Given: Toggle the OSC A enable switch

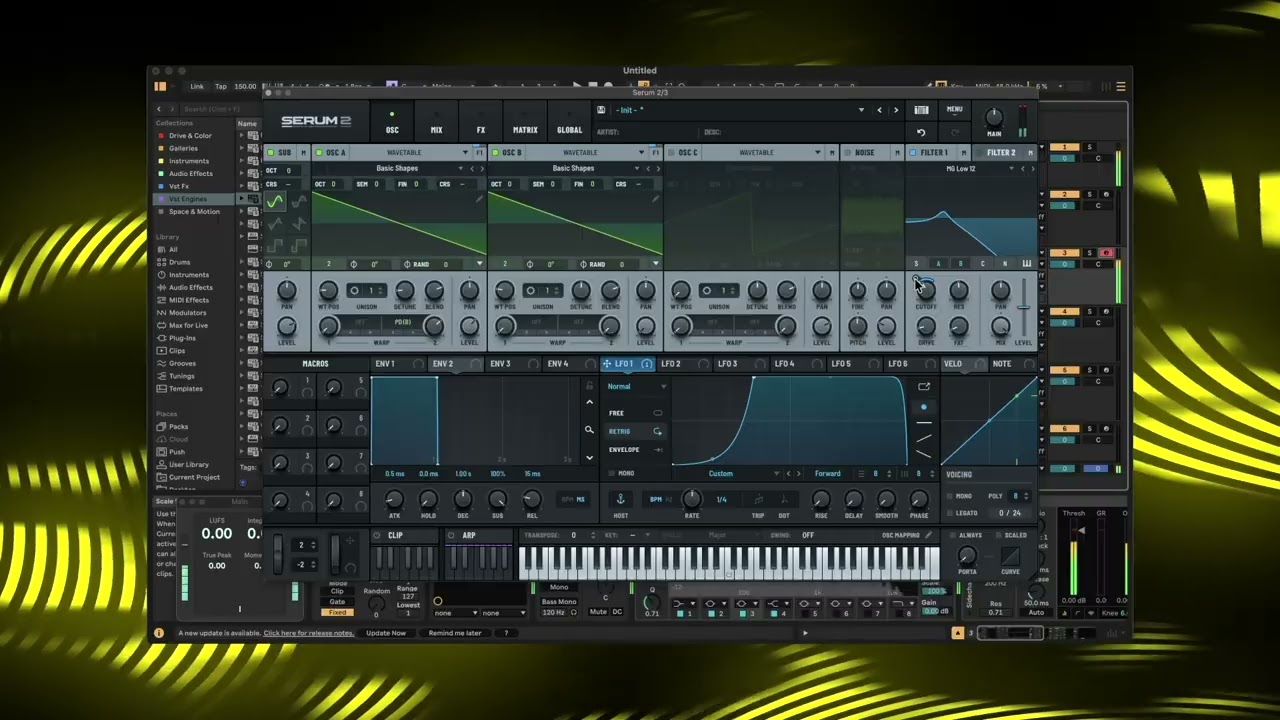Looking at the screenshot, I should coord(319,153).
